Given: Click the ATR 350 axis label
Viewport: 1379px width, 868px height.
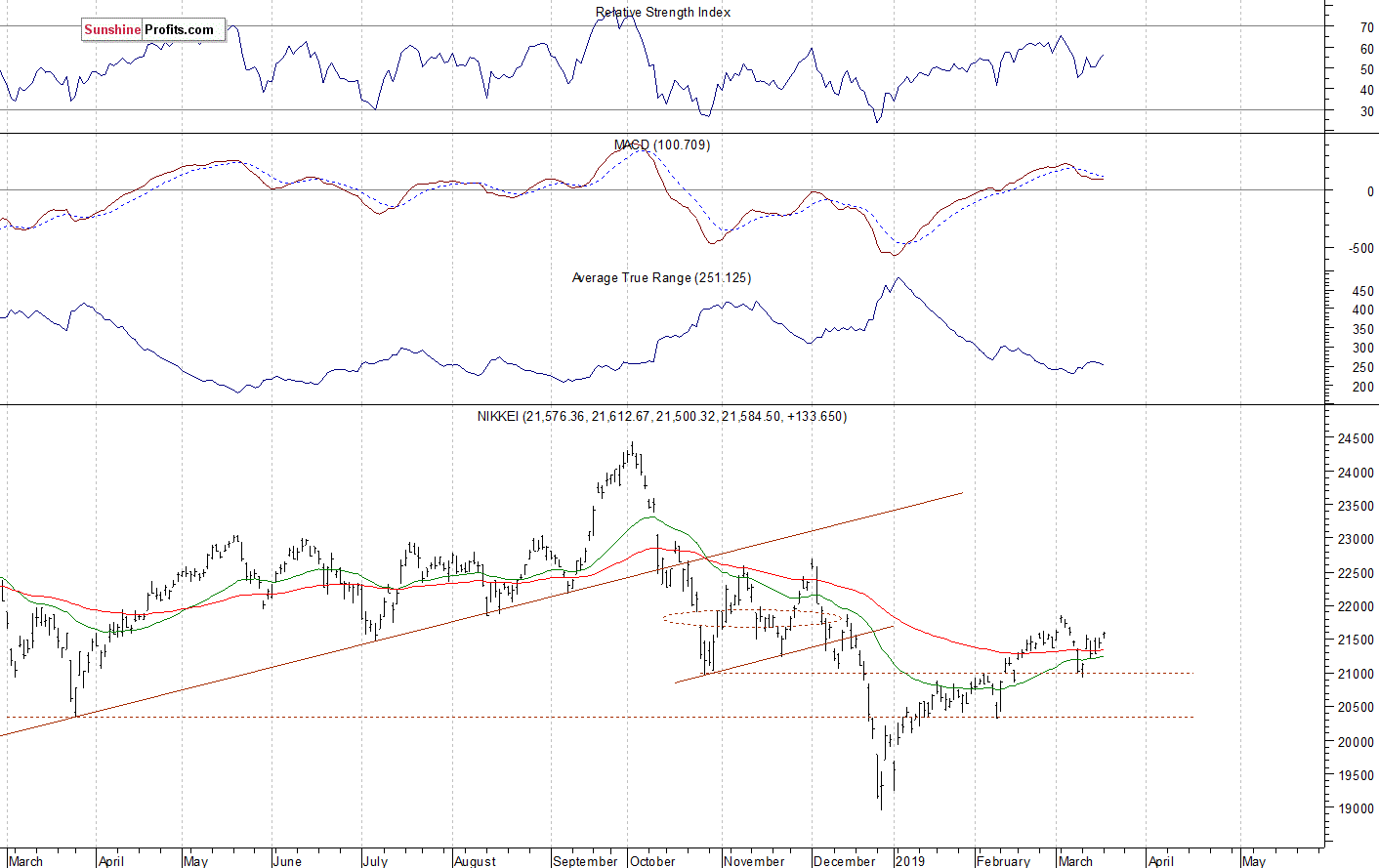Looking at the screenshot, I should [x=1363, y=330].
